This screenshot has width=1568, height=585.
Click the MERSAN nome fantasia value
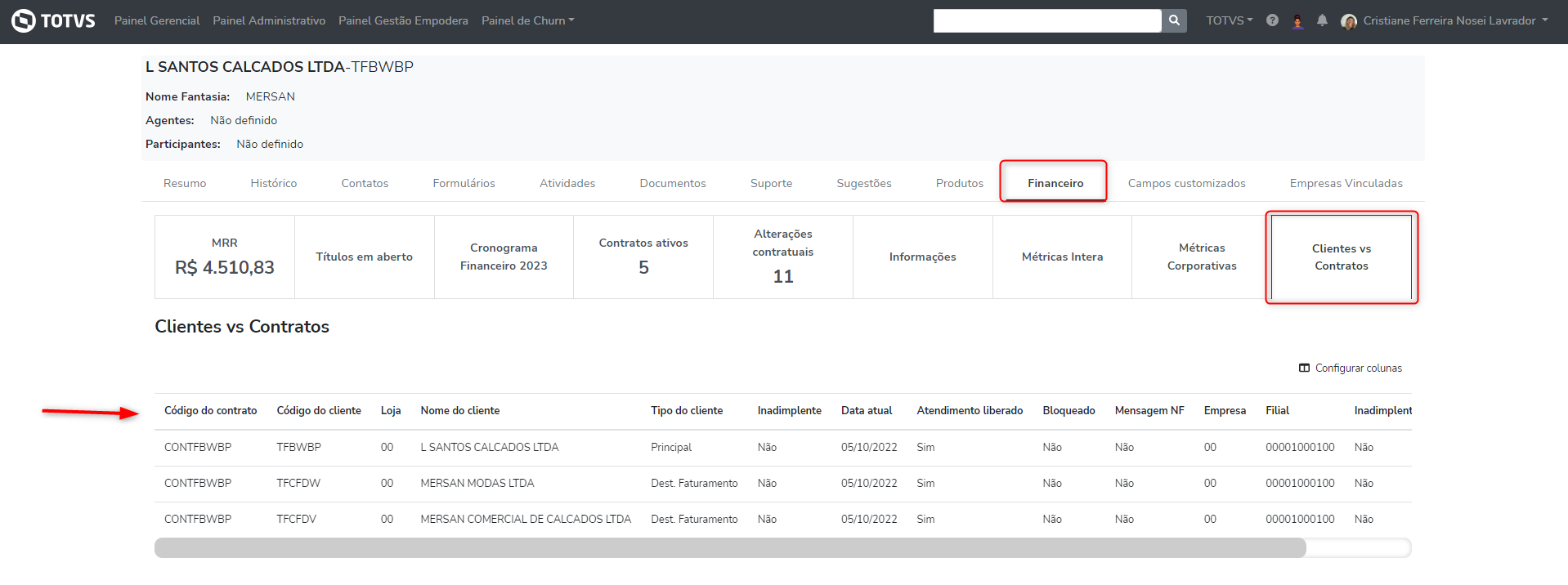click(x=271, y=96)
